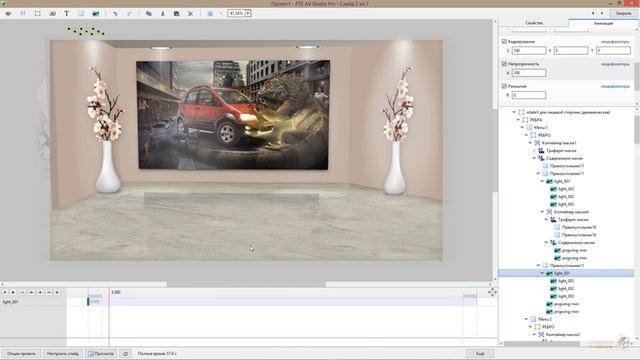Click the S value field with 100
This screenshot has height=360, width=640.
pos(529,51)
